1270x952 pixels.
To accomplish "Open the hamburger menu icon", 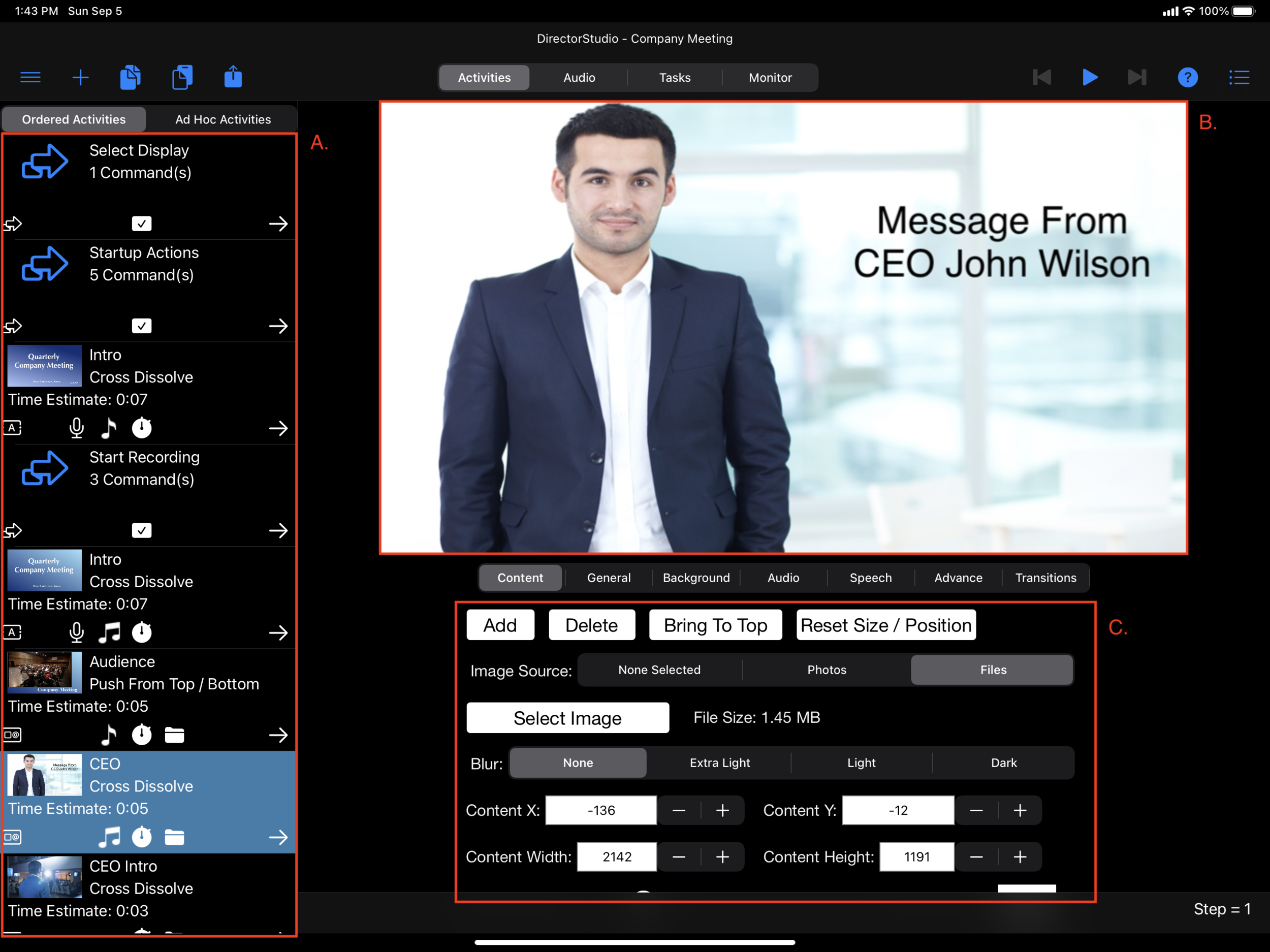I will pyautogui.click(x=30, y=78).
